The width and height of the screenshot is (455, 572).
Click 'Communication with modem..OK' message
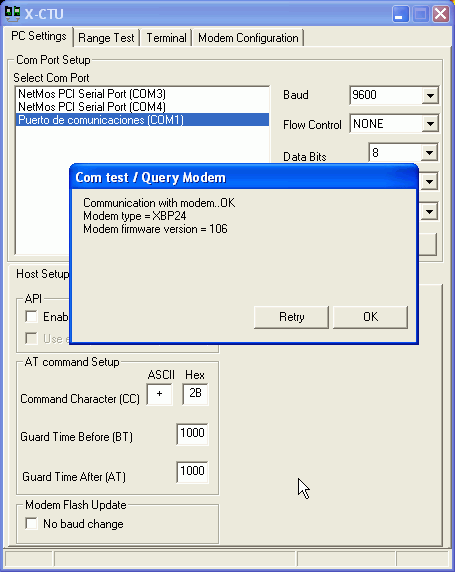159,203
